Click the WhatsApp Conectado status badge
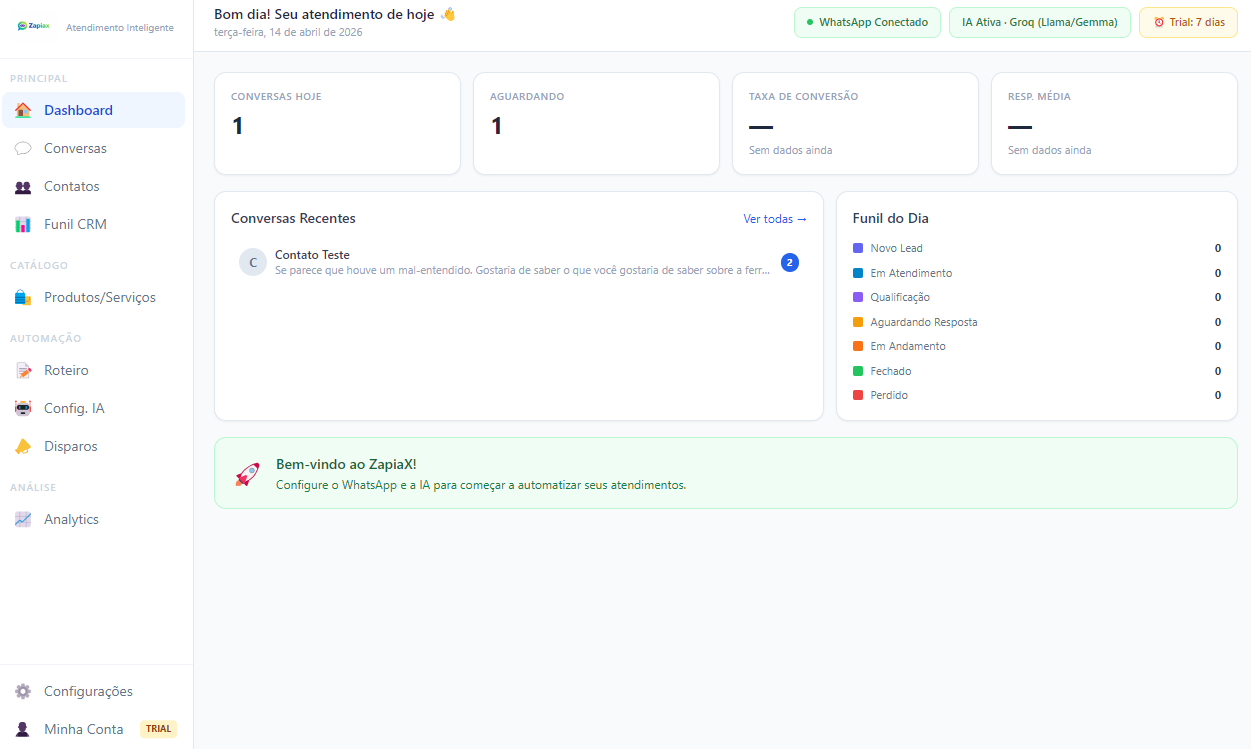 pos(867,22)
